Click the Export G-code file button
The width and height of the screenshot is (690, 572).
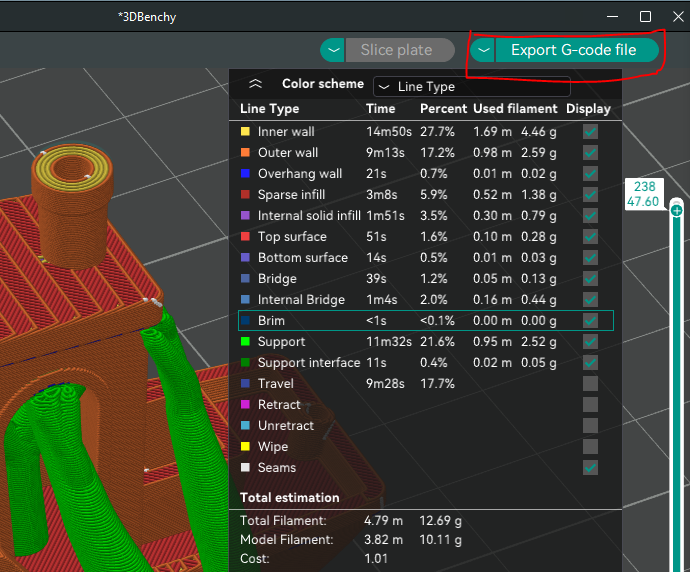pos(576,50)
